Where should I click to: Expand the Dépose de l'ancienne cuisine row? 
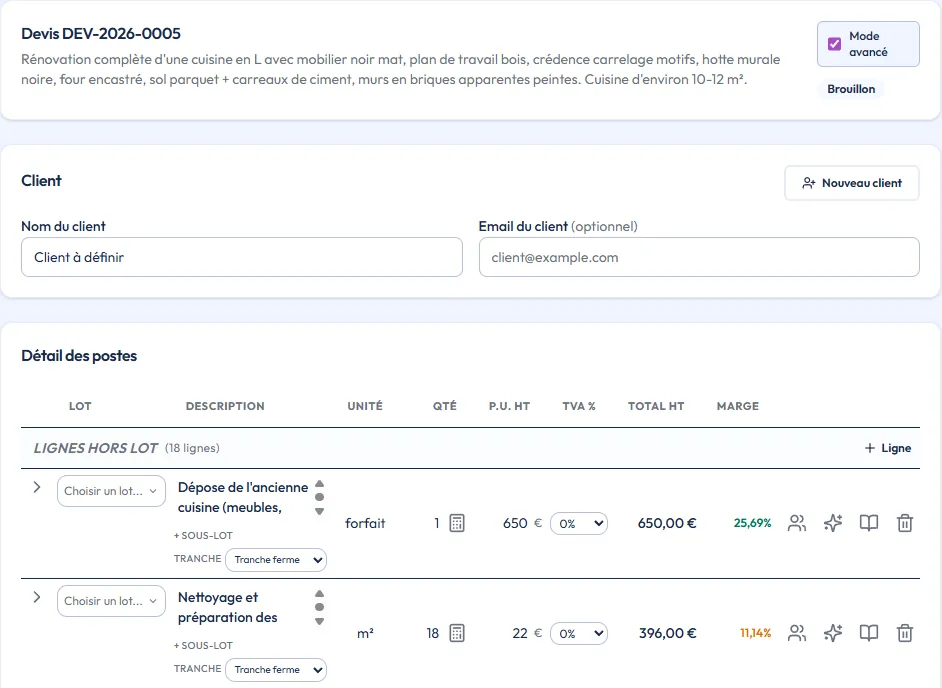37,487
